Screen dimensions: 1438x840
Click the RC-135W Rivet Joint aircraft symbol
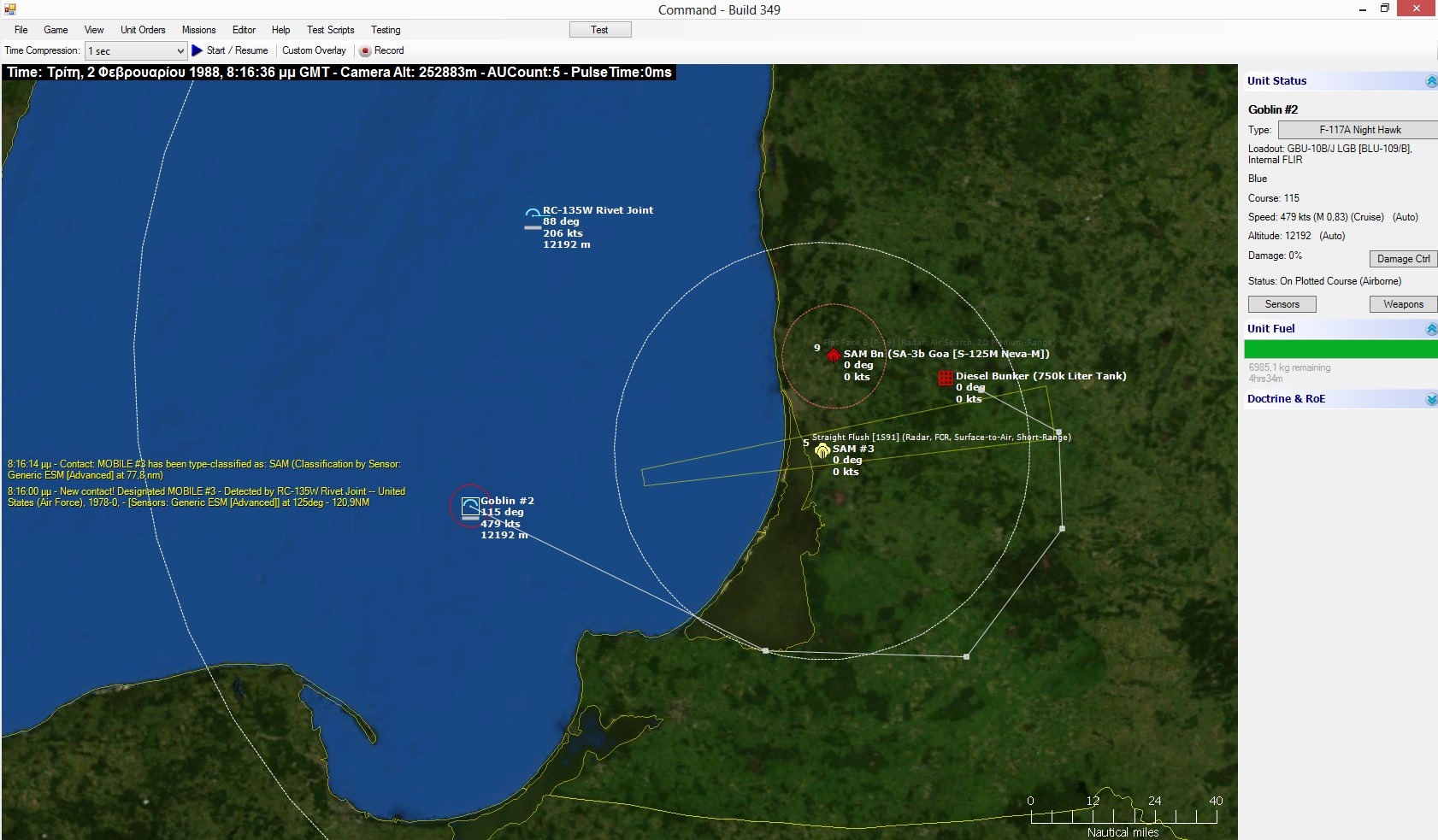[532, 212]
